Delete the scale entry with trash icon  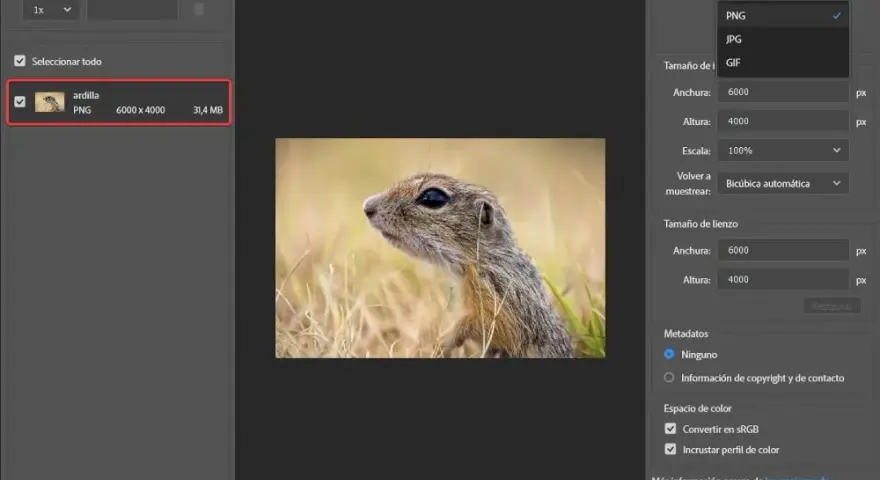click(199, 9)
